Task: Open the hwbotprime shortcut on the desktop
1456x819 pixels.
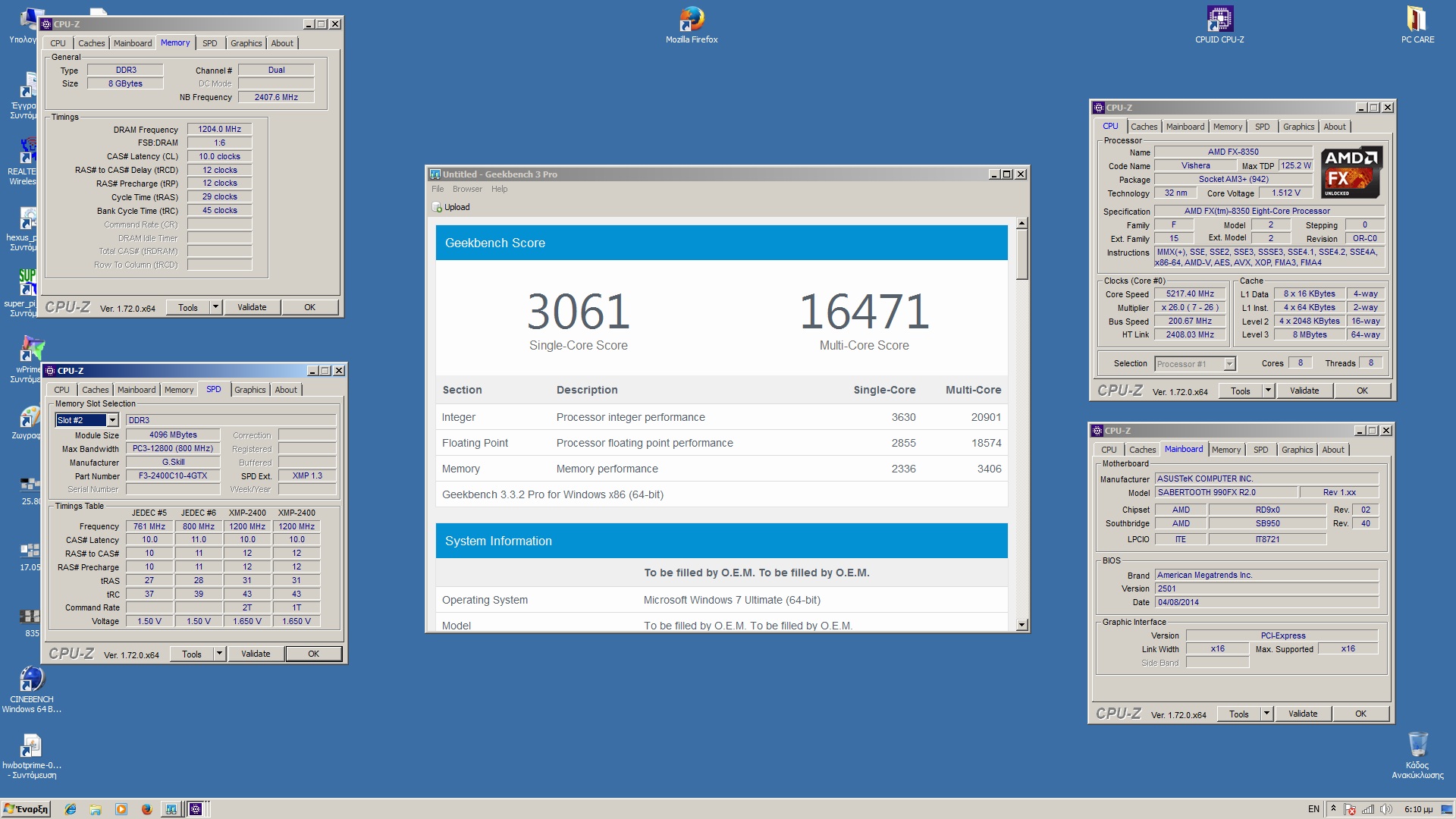Action: click(31, 755)
